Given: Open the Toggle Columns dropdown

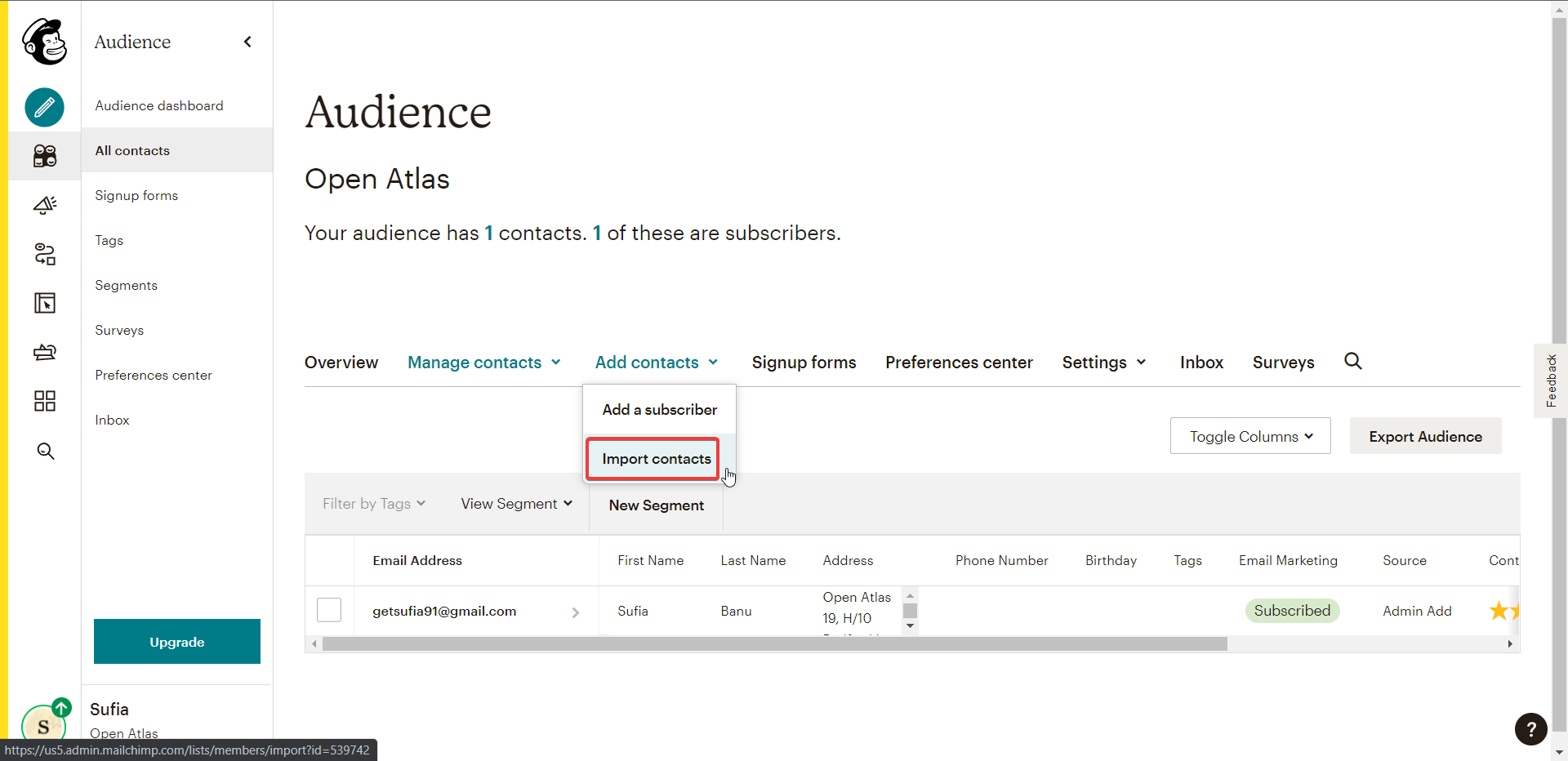Looking at the screenshot, I should tap(1250, 436).
